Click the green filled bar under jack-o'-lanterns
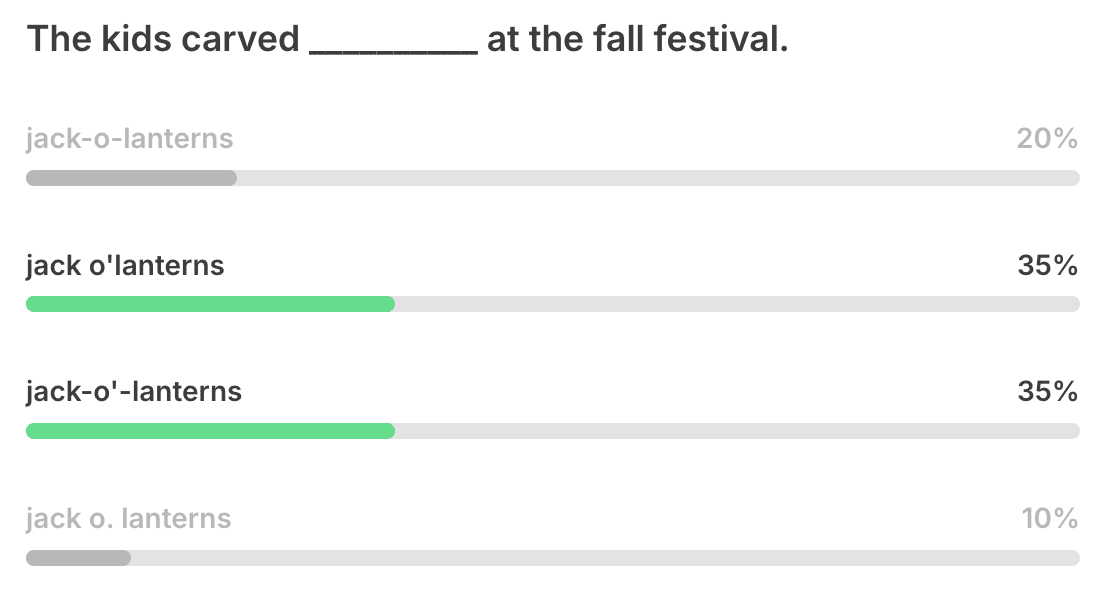This screenshot has height=600, width=1108. [210, 431]
